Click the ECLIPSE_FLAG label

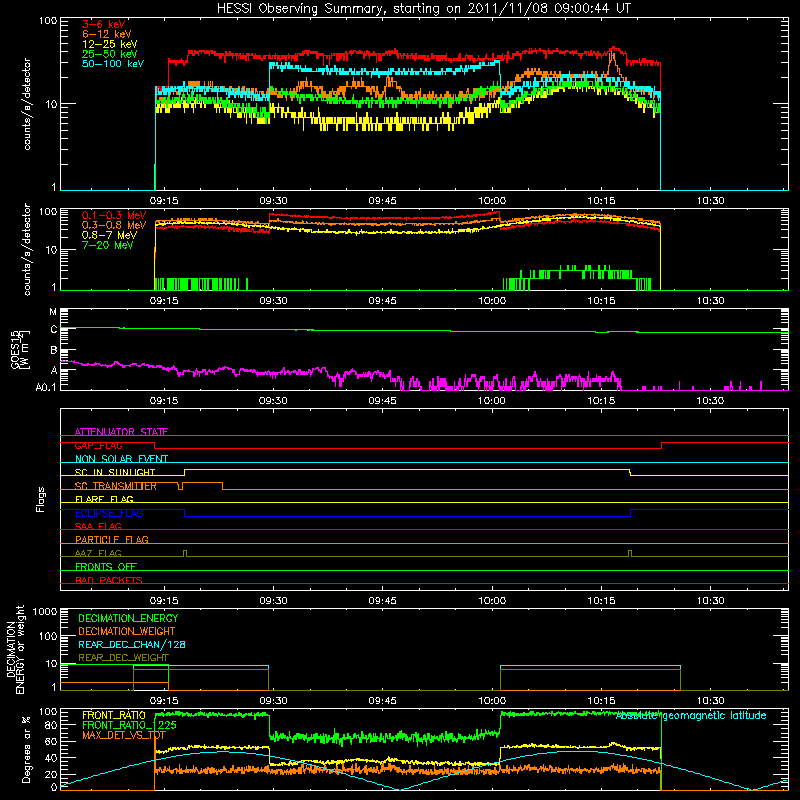click(109, 513)
